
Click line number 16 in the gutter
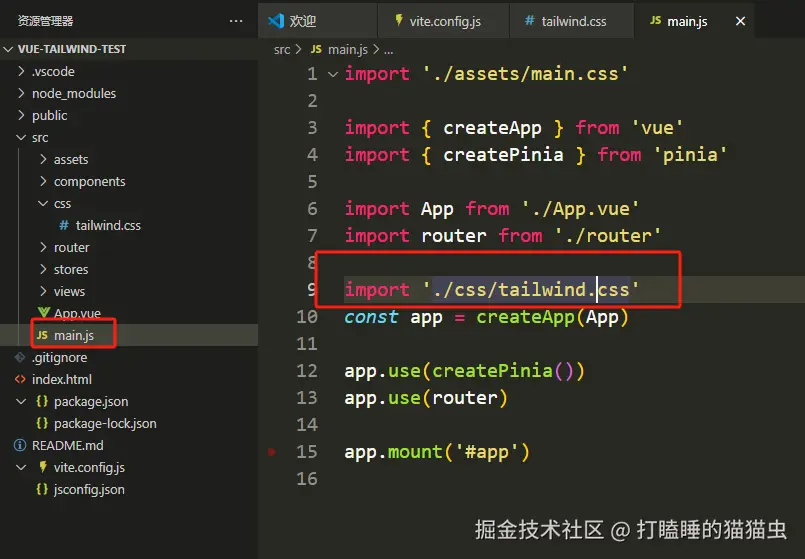[x=307, y=479]
